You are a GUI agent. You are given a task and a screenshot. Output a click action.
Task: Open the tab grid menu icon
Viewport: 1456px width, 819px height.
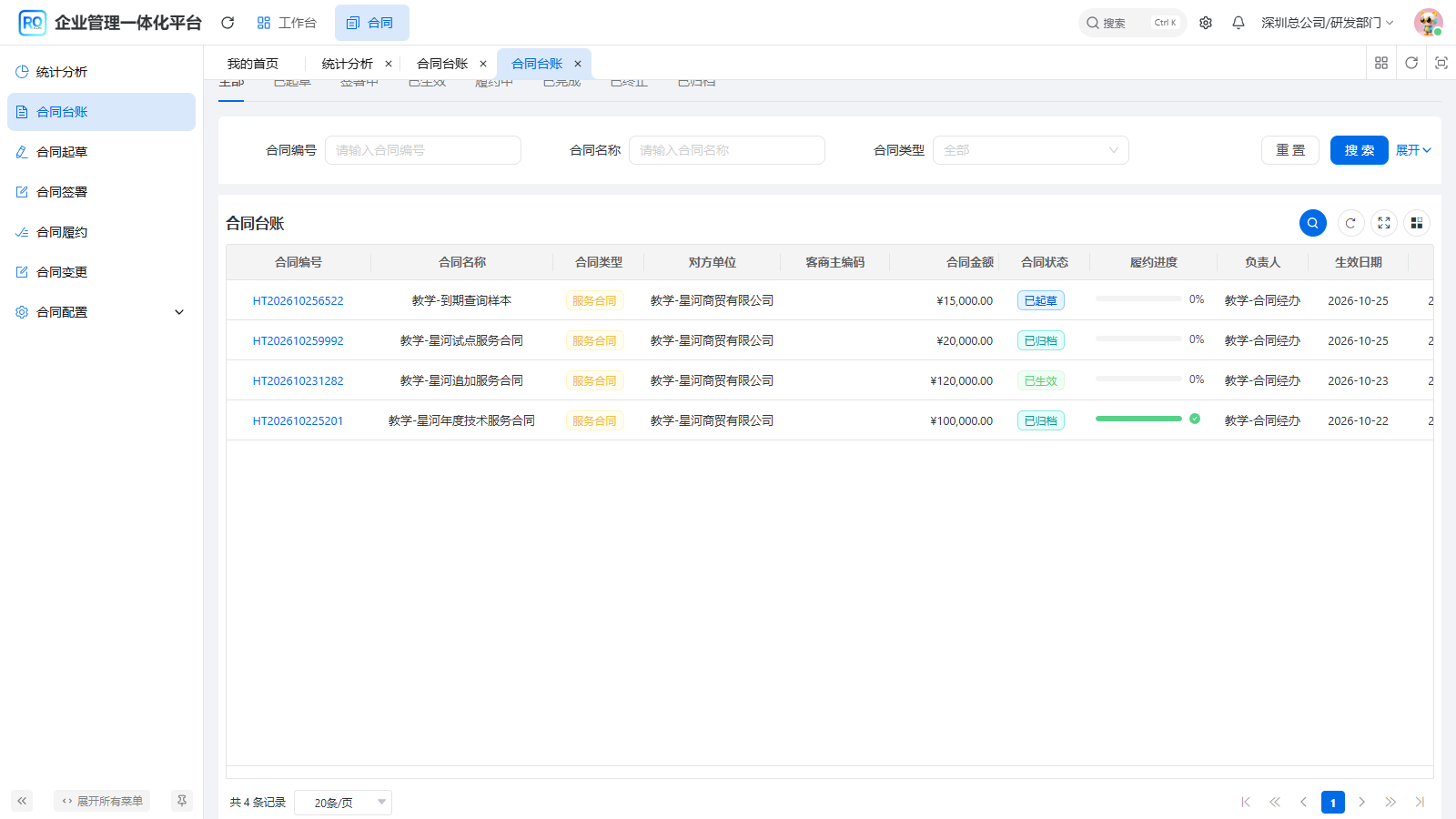point(1381,63)
